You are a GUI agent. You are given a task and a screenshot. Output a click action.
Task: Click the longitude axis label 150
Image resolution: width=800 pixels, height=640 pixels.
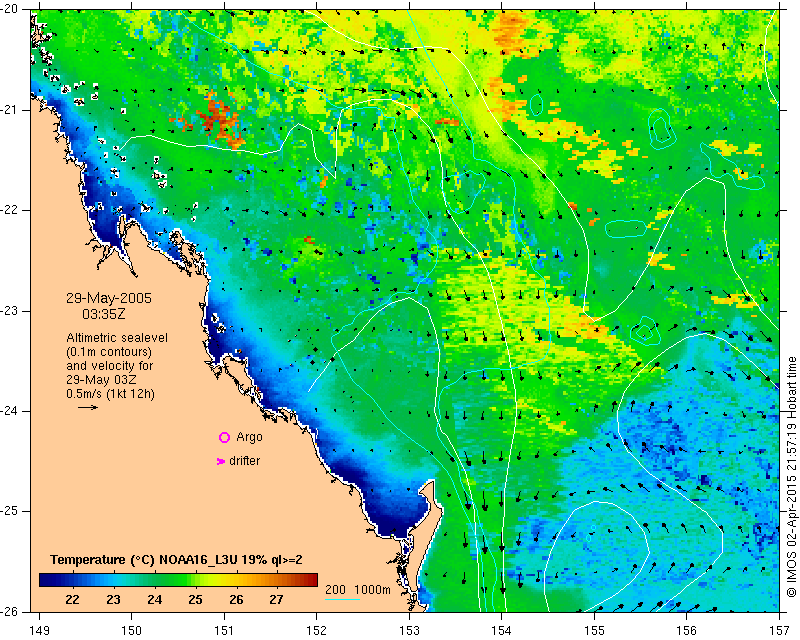132,631
